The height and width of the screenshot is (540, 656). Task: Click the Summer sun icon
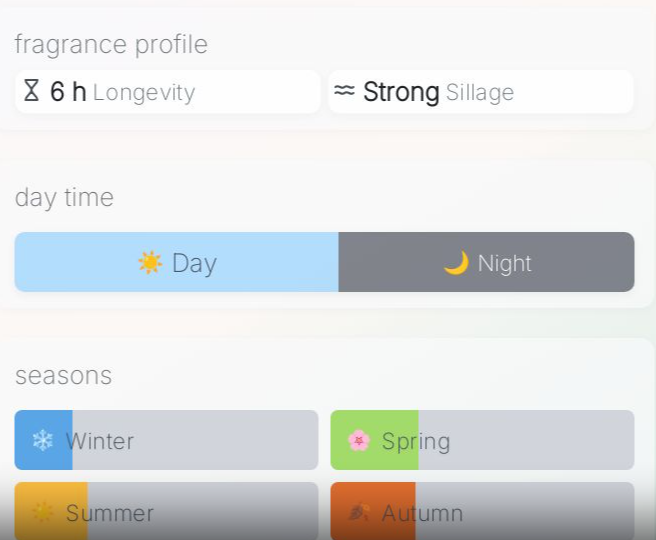[42, 513]
